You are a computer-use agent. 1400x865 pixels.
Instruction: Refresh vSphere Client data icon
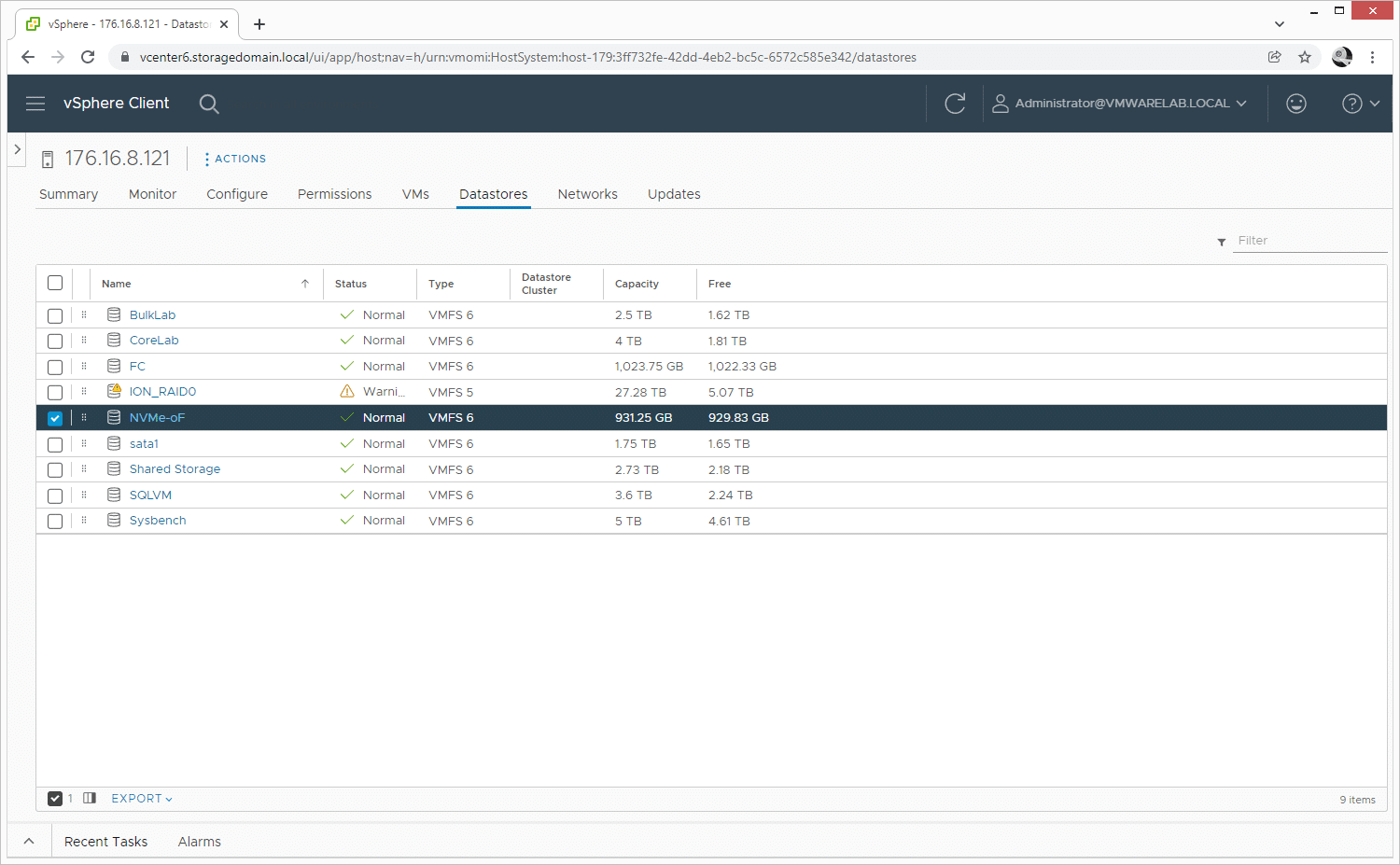click(x=955, y=104)
